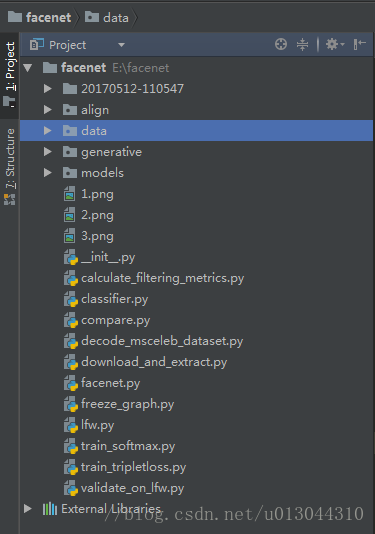The width and height of the screenshot is (375, 534).
Task: Open the Project view dropdown arrow
Action: click(x=121, y=45)
